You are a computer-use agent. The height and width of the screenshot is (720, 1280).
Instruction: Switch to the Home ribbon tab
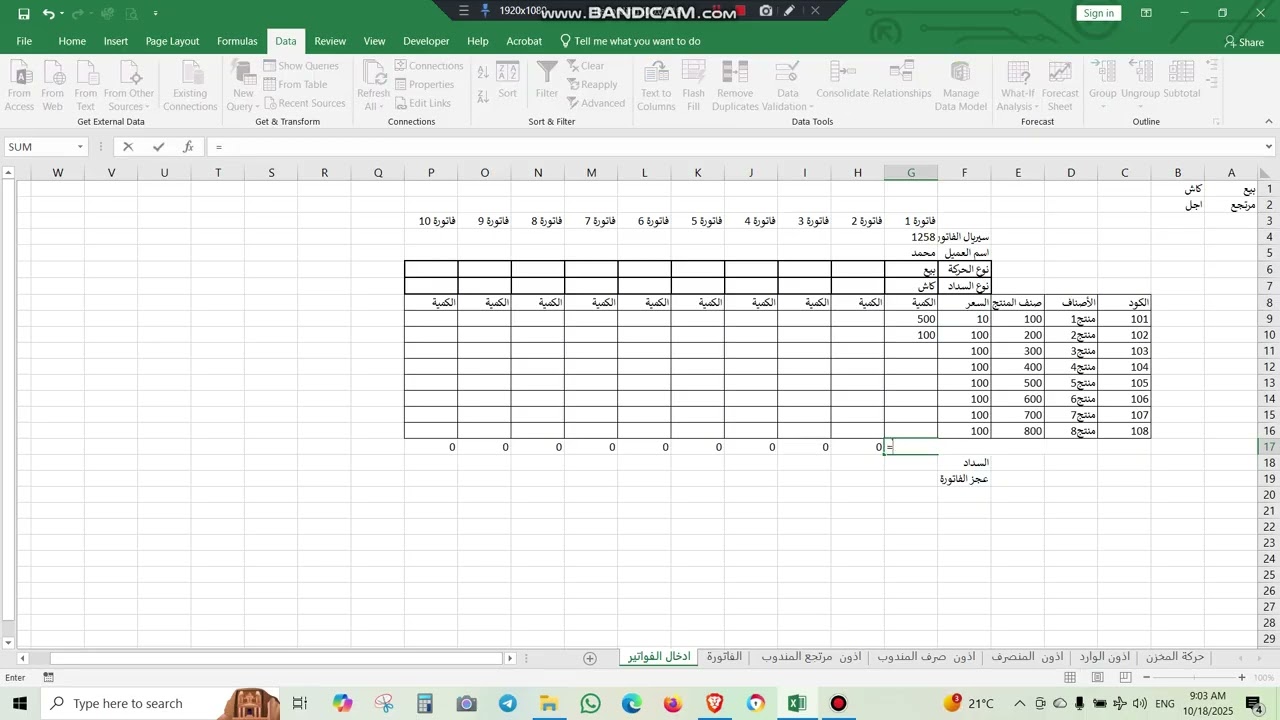point(72,41)
